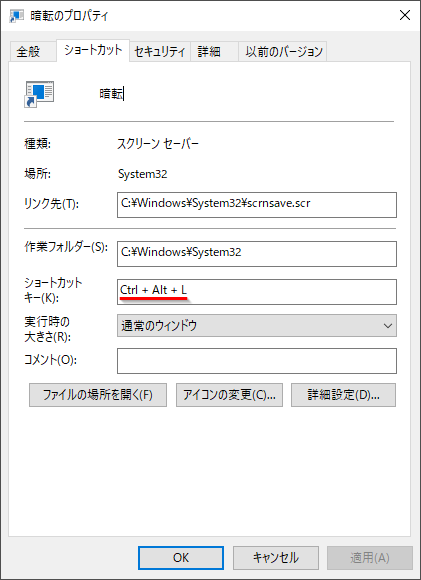The image size is (421, 580).
Task: Click the System32 location text
Action: click(x=142, y=174)
